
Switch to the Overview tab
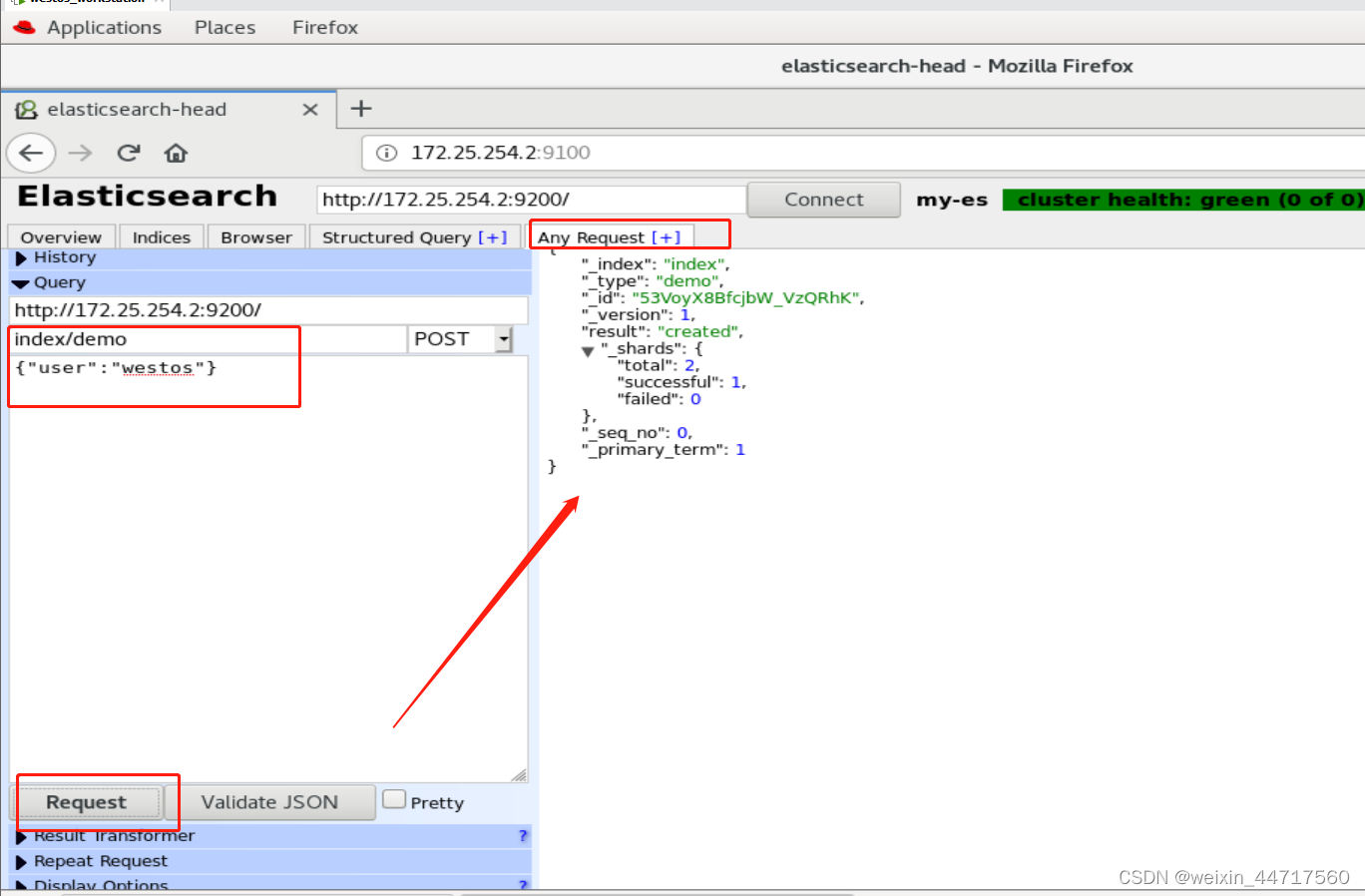[61, 237]
